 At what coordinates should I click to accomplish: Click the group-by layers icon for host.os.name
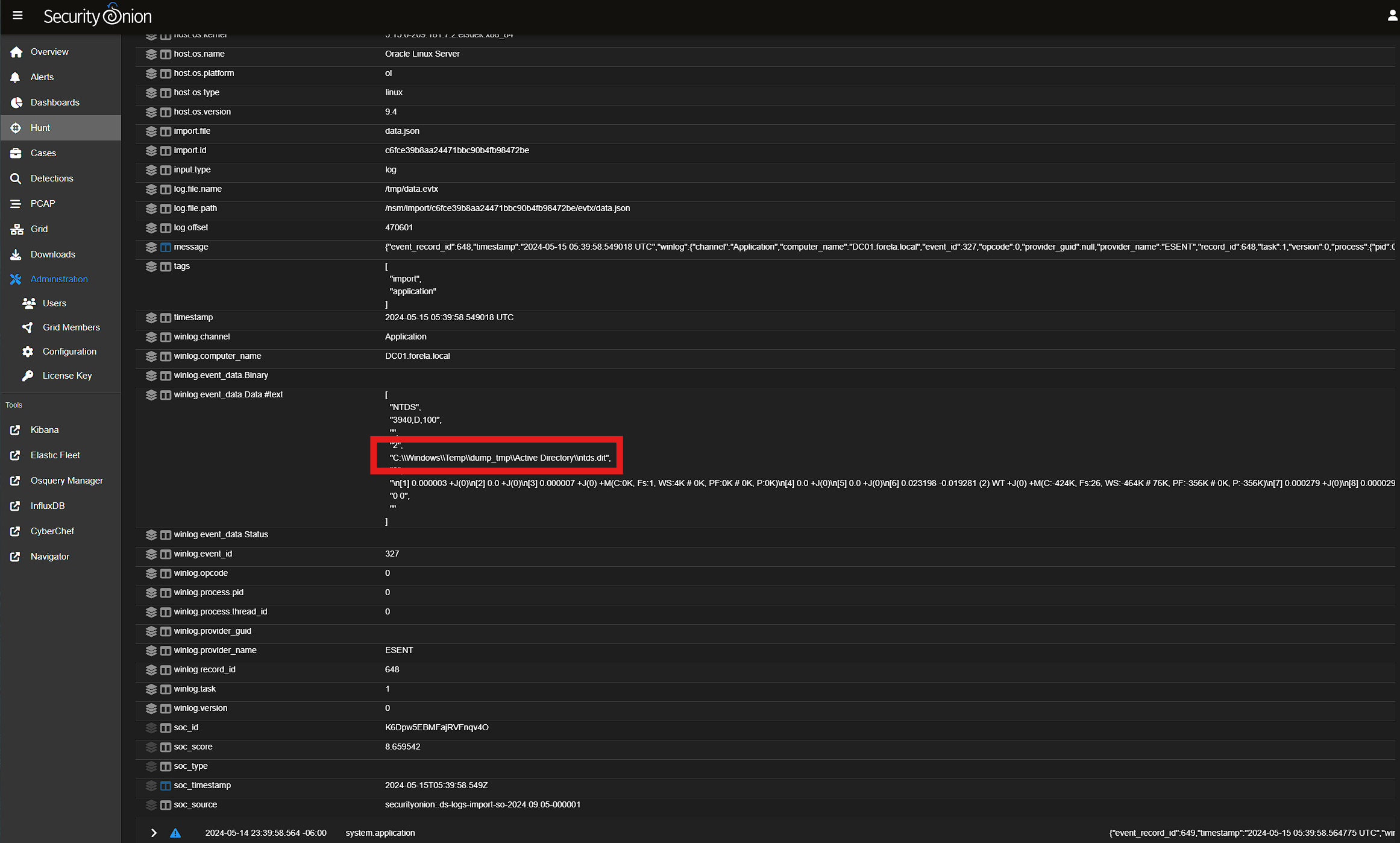pyautogui.click(x=151, y=54)
